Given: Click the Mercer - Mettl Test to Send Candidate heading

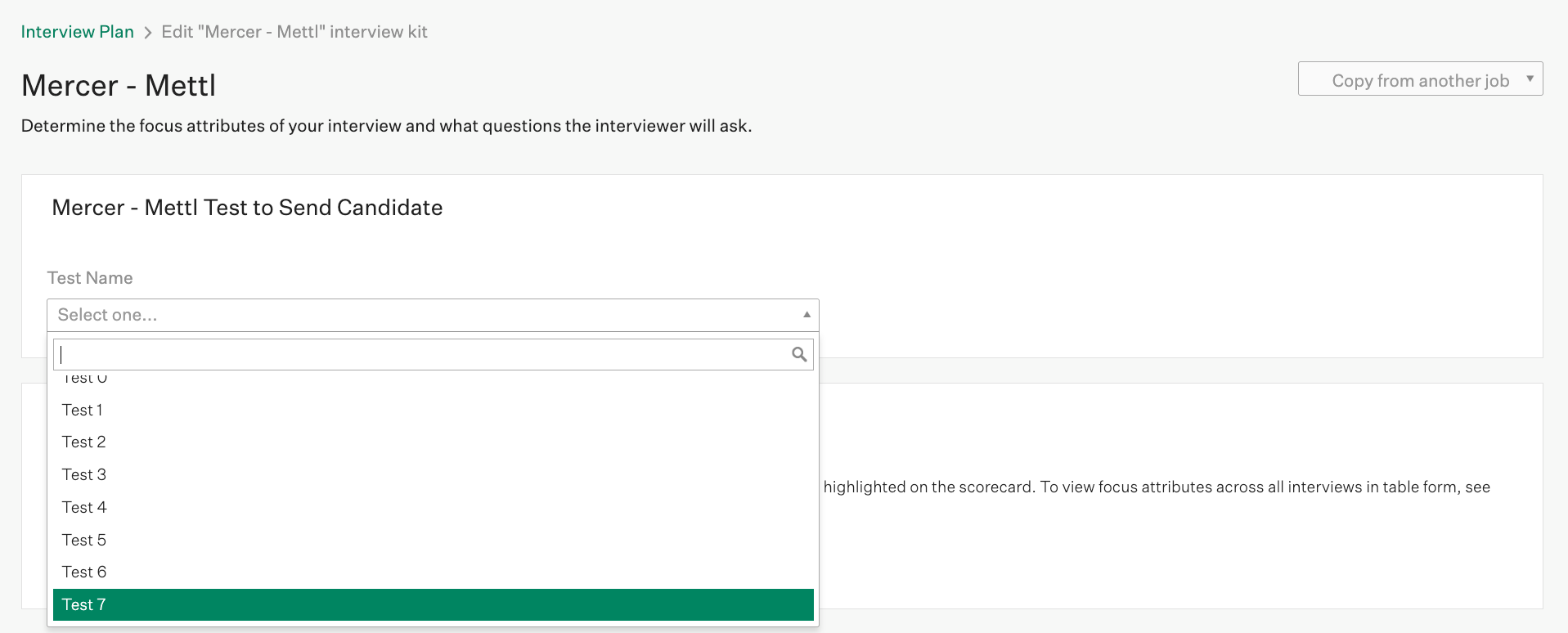Looking at the screenshot, I should (247, 208).
